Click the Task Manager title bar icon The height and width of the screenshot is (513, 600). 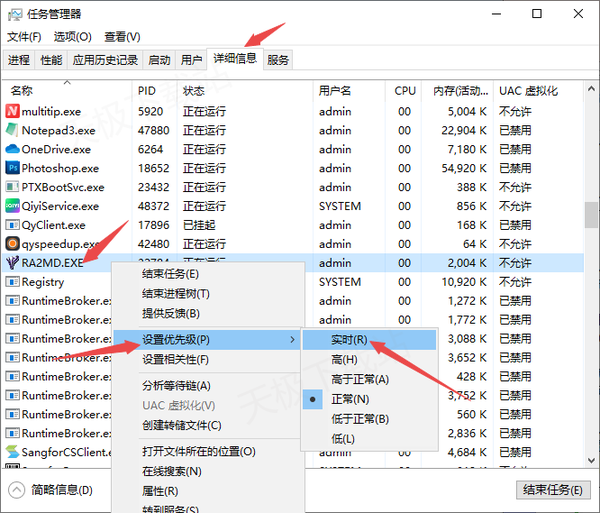click(14, 15)
